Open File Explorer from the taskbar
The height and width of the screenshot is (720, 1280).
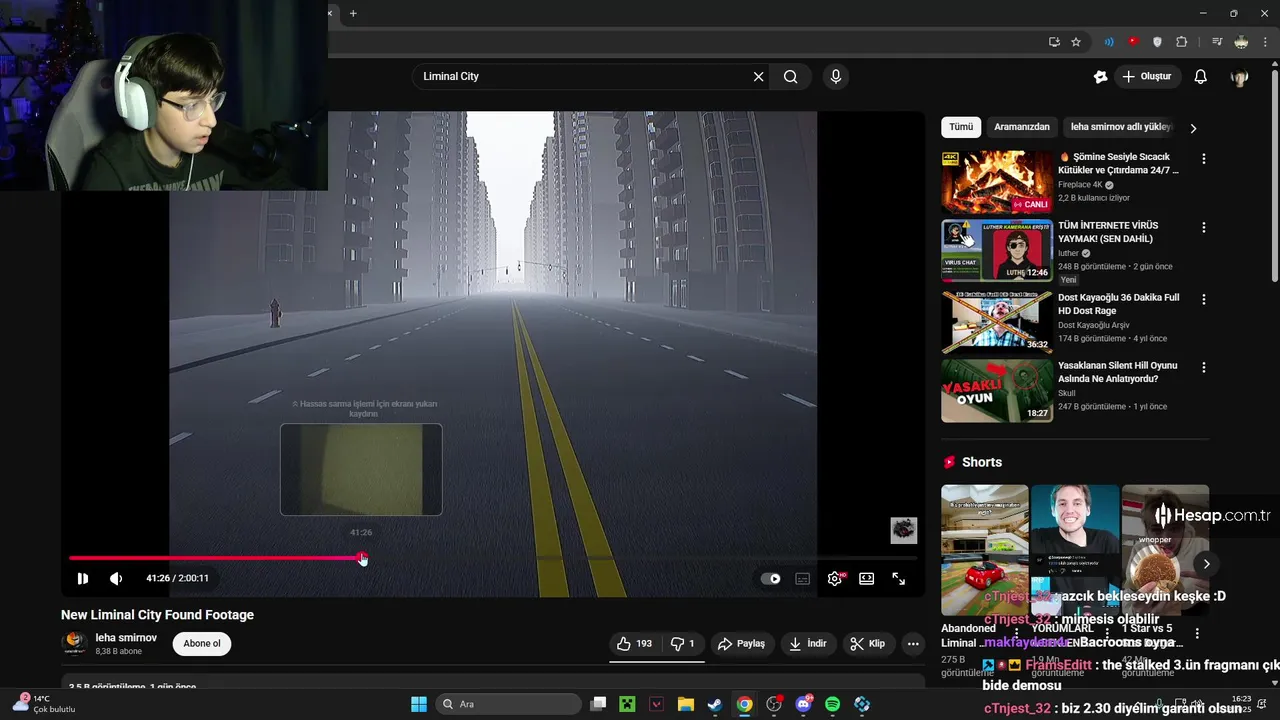[x=686, y=704]
